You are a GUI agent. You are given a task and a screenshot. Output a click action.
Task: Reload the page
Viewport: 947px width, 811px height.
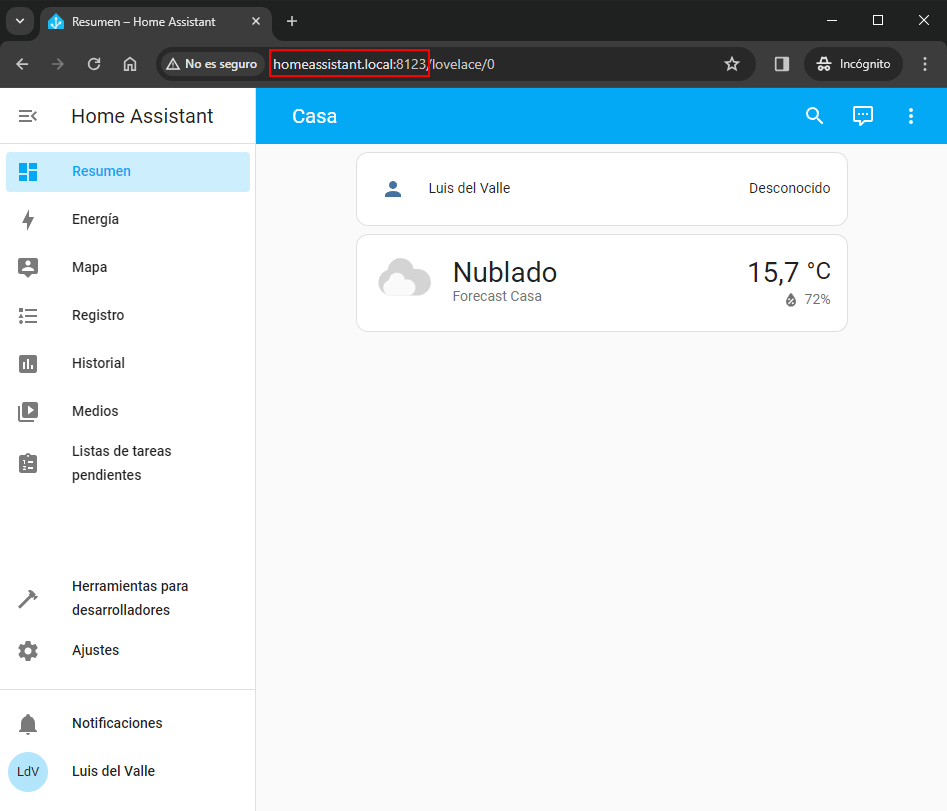coord(94,64)
